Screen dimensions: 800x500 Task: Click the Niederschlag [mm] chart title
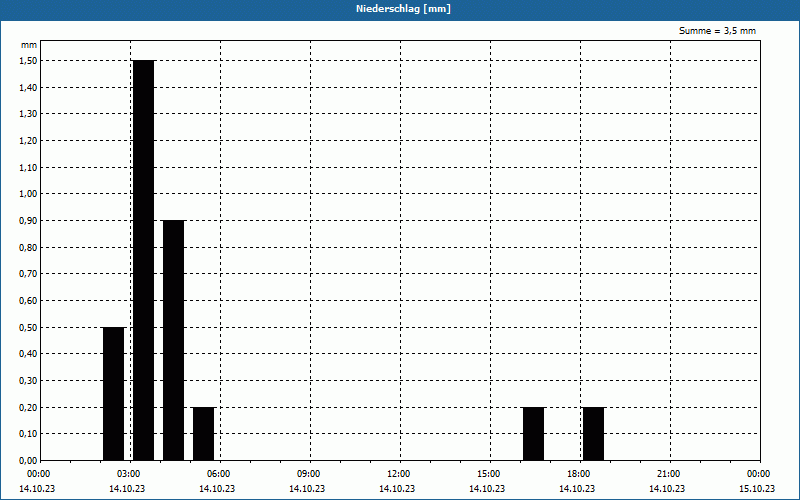pyautogui.click(x=403, y=9)
